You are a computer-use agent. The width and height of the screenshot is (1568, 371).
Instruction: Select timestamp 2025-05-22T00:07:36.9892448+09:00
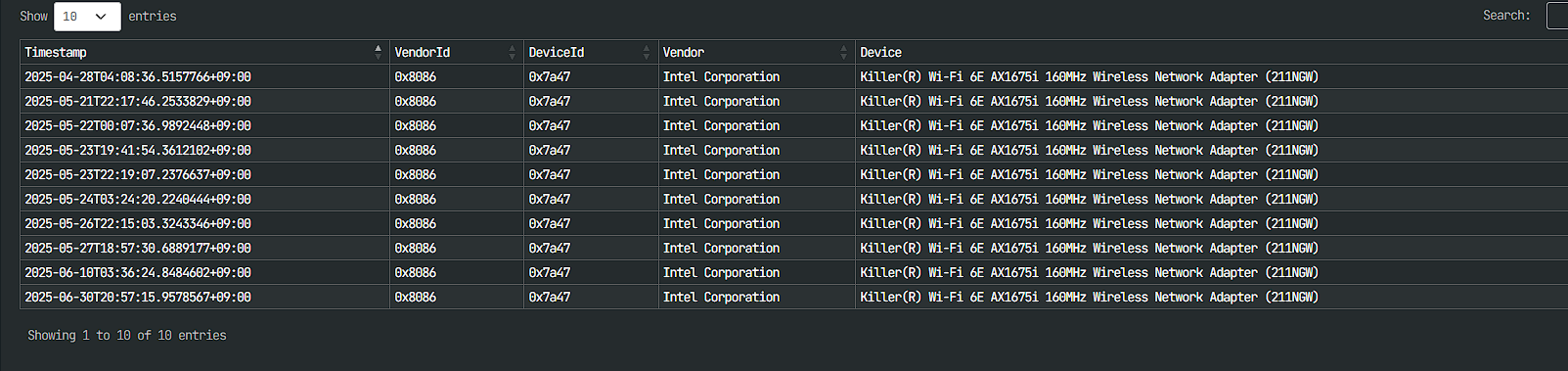pos(138,125)
